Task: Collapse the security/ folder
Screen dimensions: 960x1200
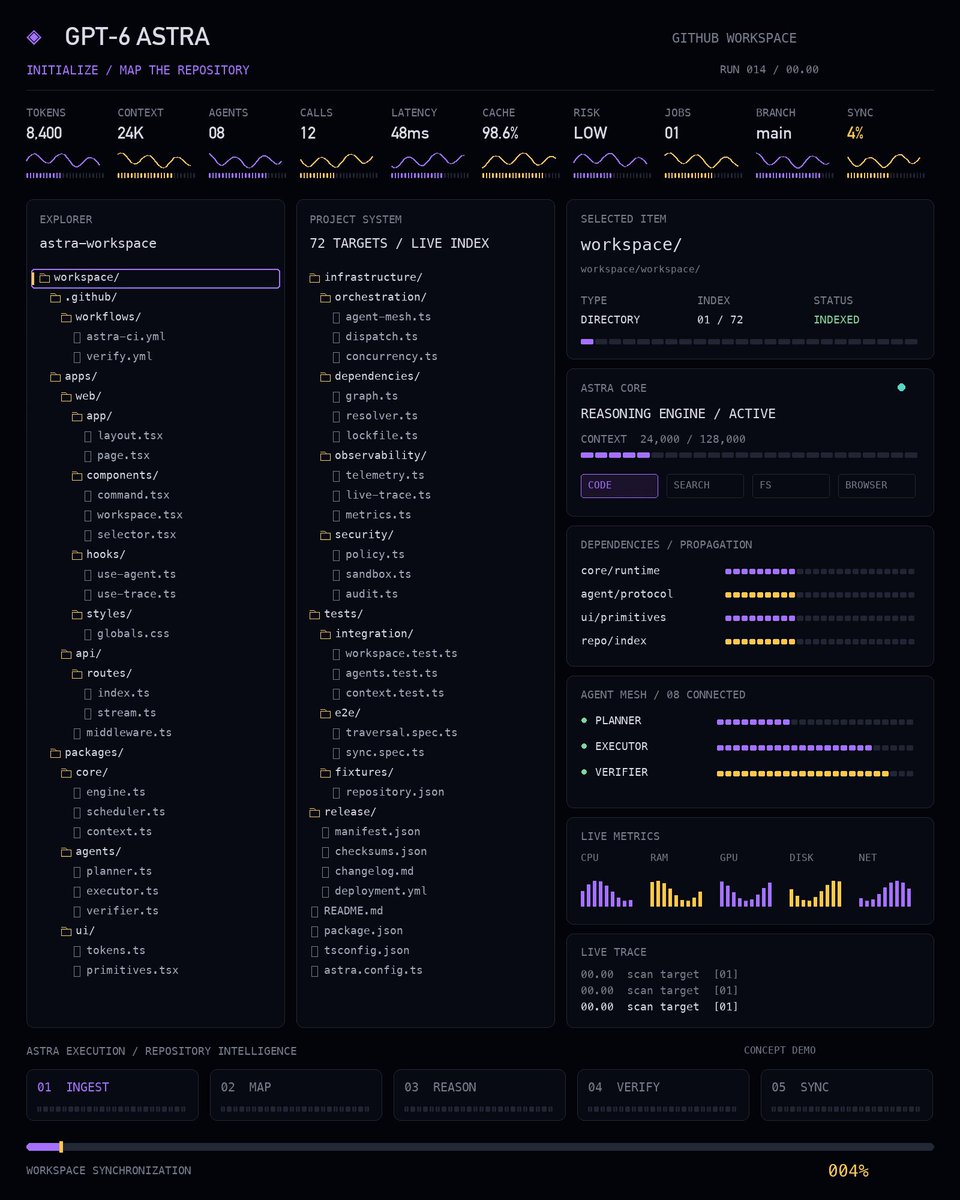Action: click(357, 535)
